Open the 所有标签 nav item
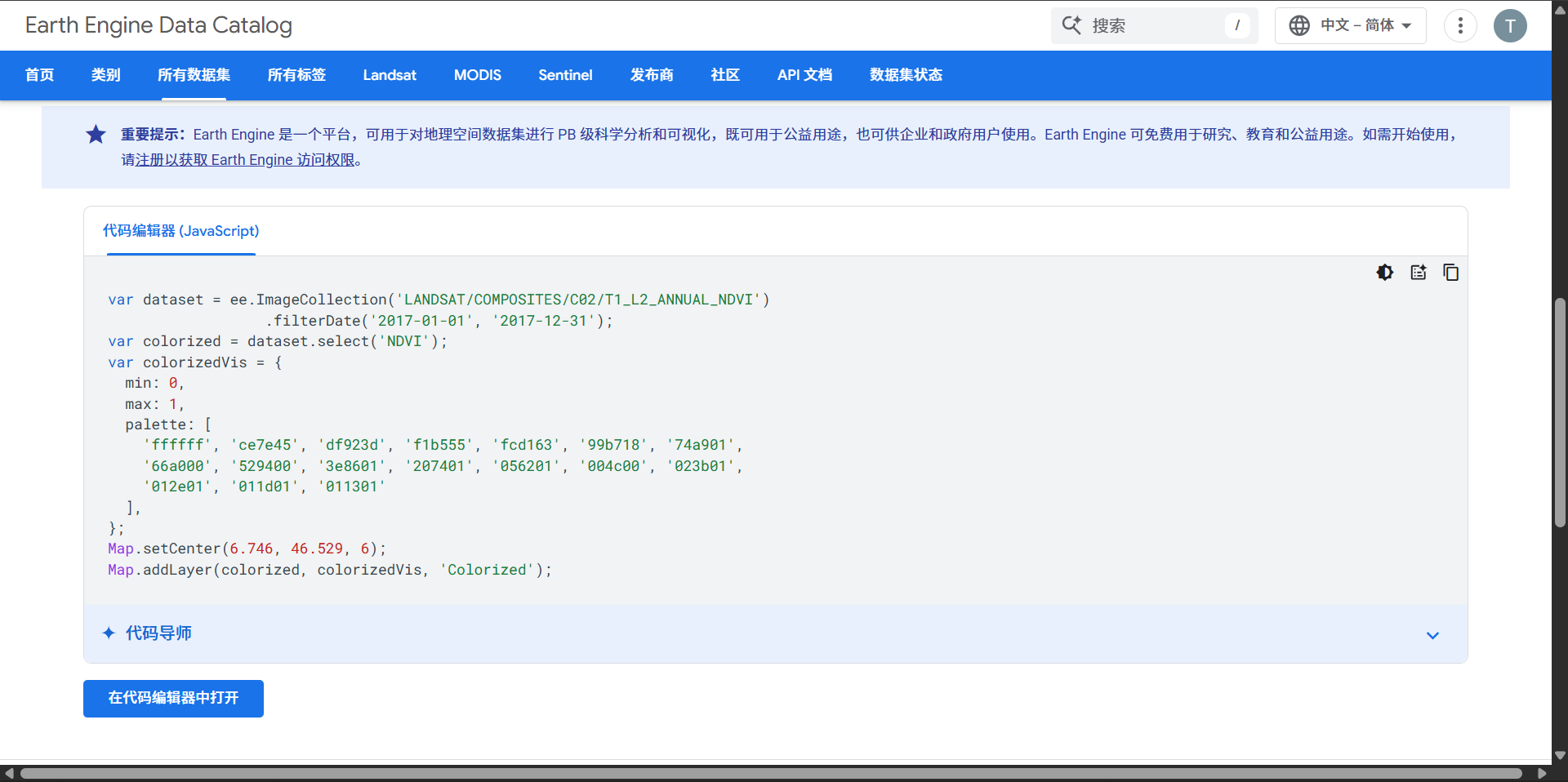 click(296, 75)
